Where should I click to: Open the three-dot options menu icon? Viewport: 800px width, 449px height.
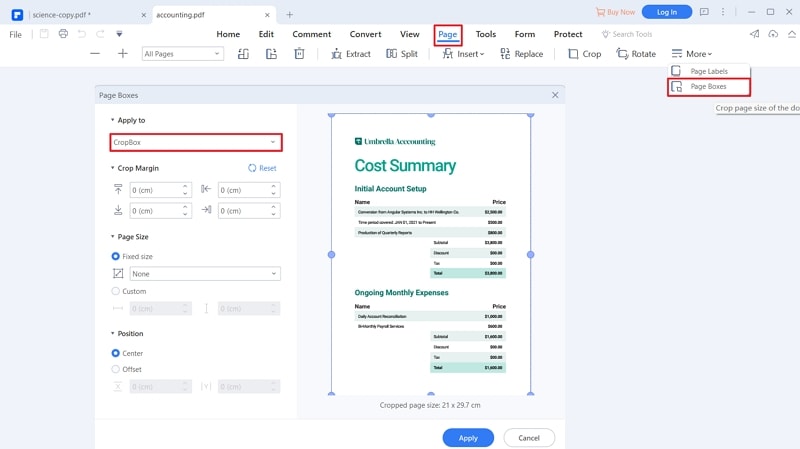point(723,12)
